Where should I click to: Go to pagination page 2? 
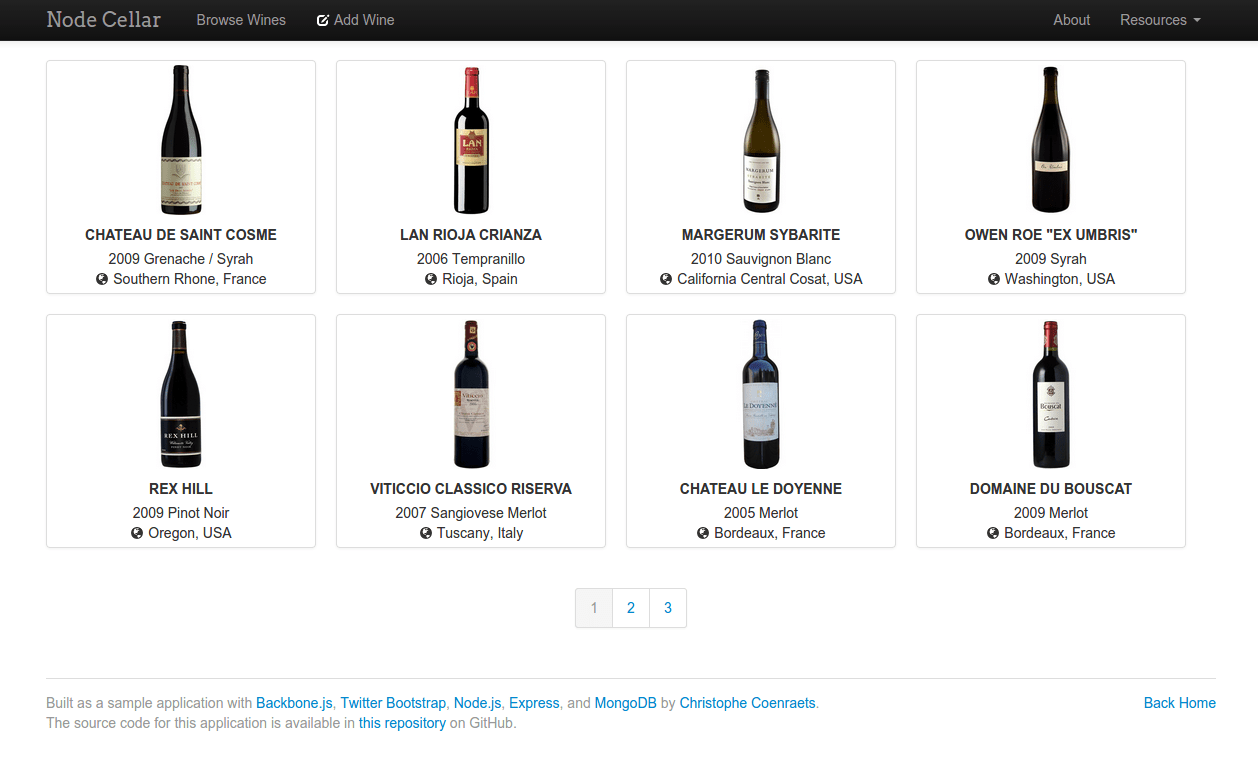coord(631,608)
